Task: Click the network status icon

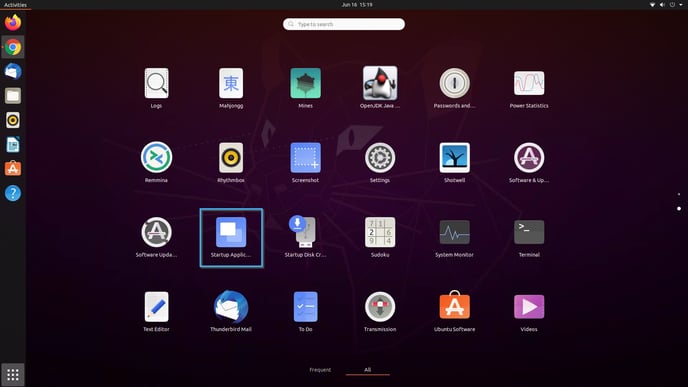Action: click(x=652, y=5)
